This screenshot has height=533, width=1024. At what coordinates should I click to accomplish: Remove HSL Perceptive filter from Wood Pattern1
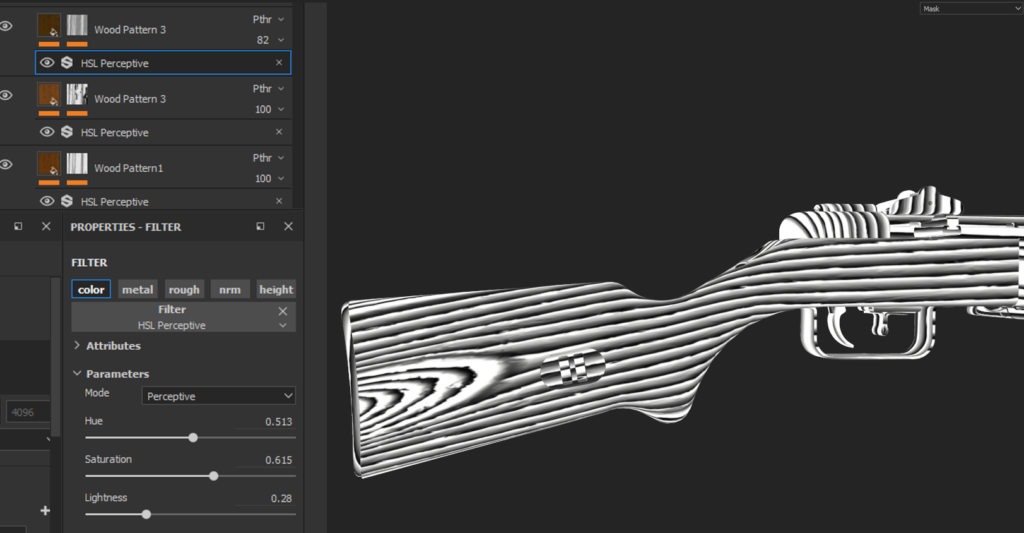(279, 201)
